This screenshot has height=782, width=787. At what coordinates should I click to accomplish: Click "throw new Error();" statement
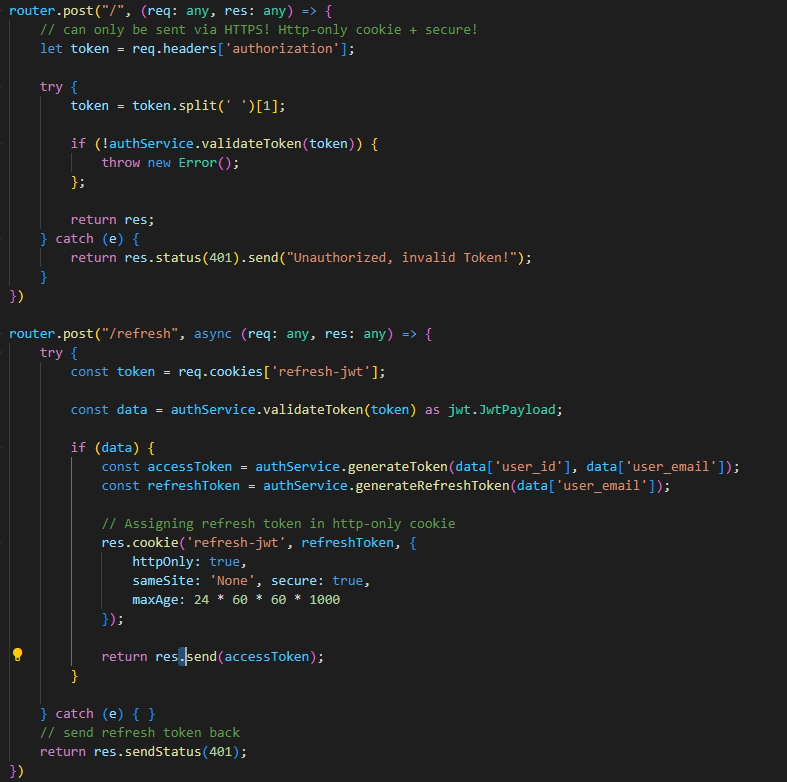[x=170, y=163]
